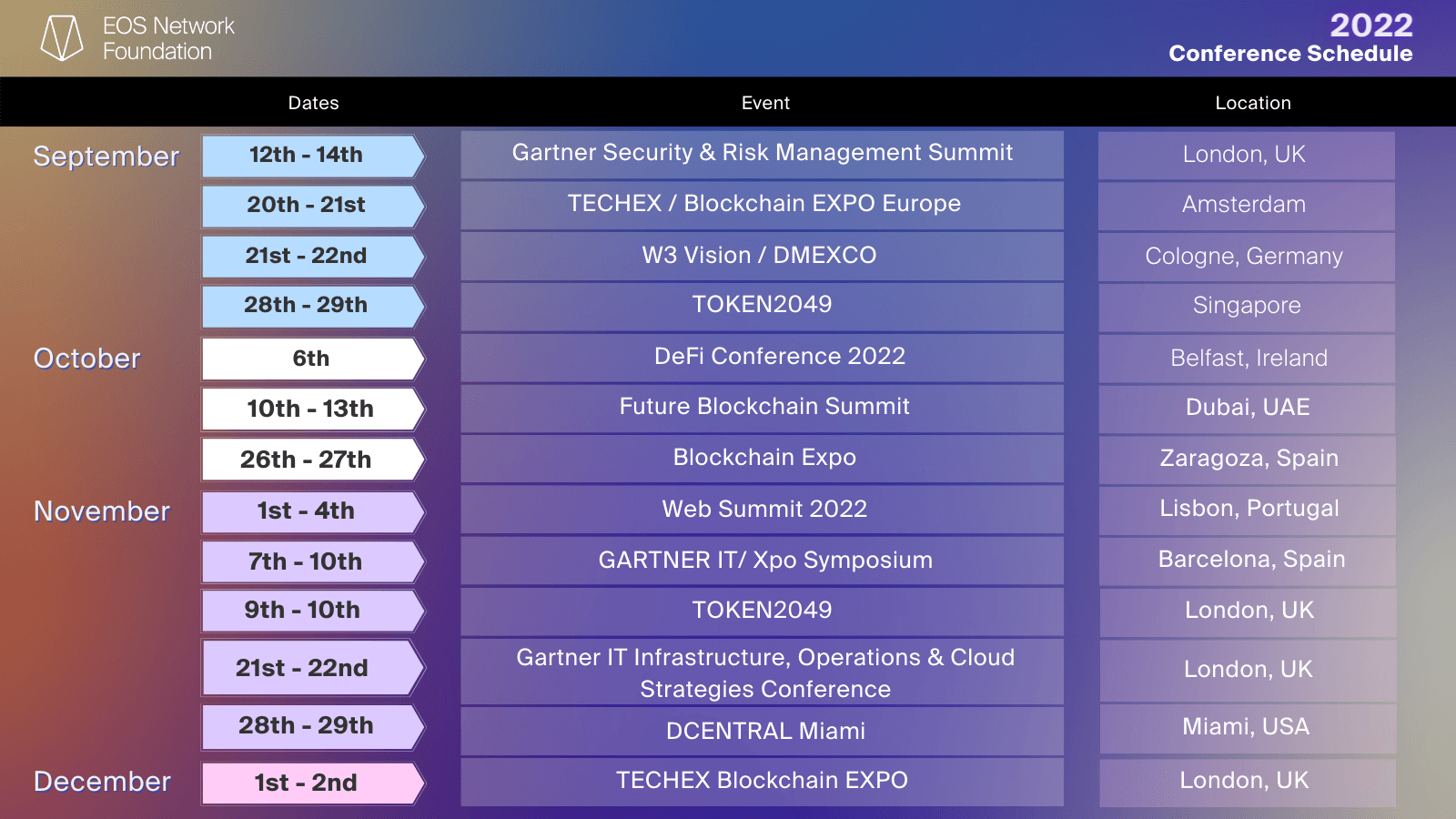Open the Gartner Security & Risk Management Summit event
Viewport: 1456px width, 819px height.
coord(762,154)
